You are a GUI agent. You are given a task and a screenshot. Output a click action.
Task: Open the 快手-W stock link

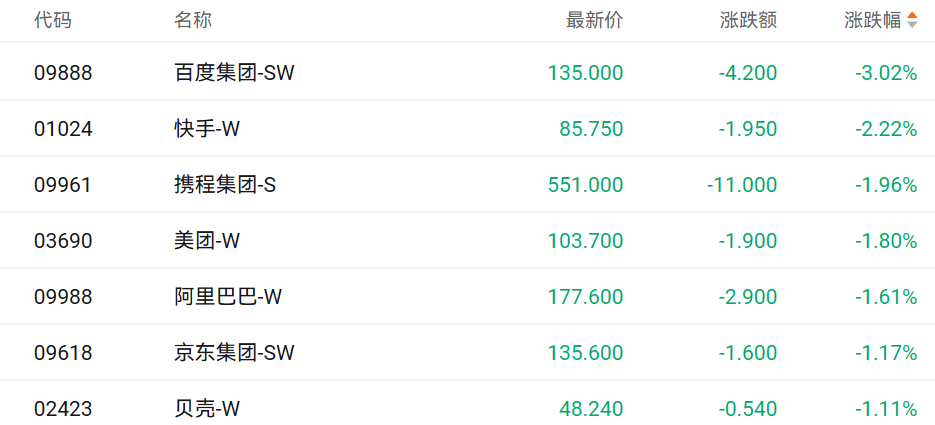coord(207,128)
